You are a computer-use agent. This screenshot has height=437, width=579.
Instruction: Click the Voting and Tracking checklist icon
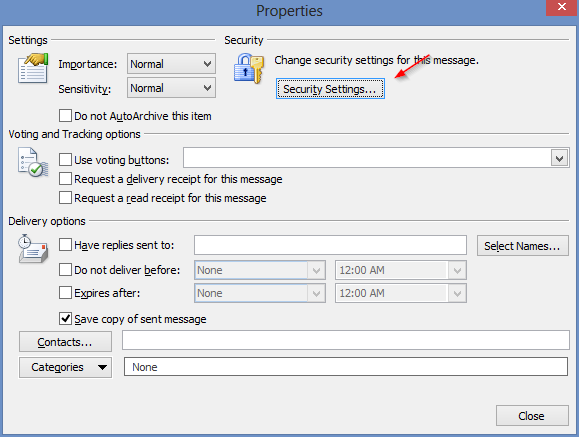click(x=32, y=162)
